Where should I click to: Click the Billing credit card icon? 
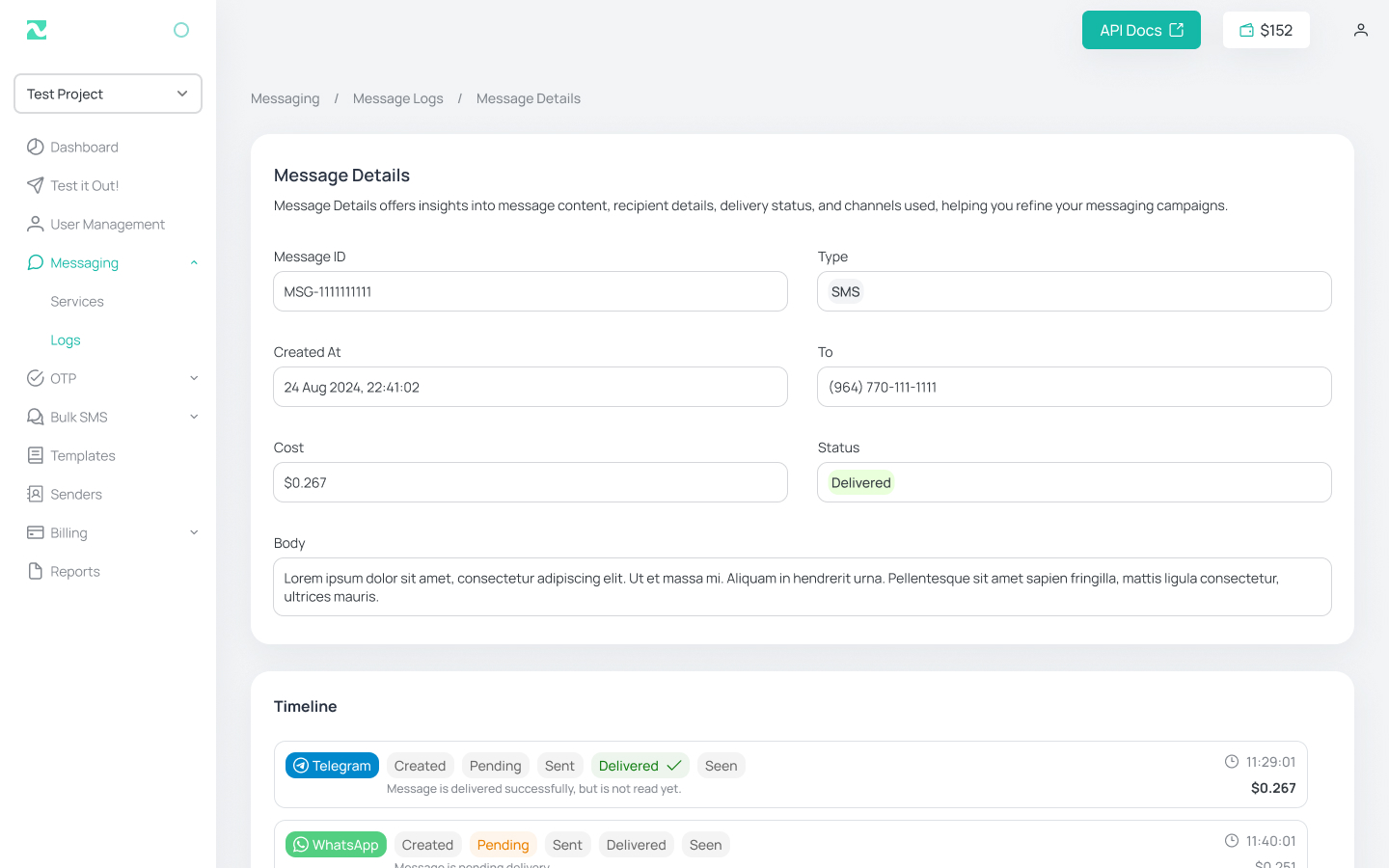[x=36, y=532]
